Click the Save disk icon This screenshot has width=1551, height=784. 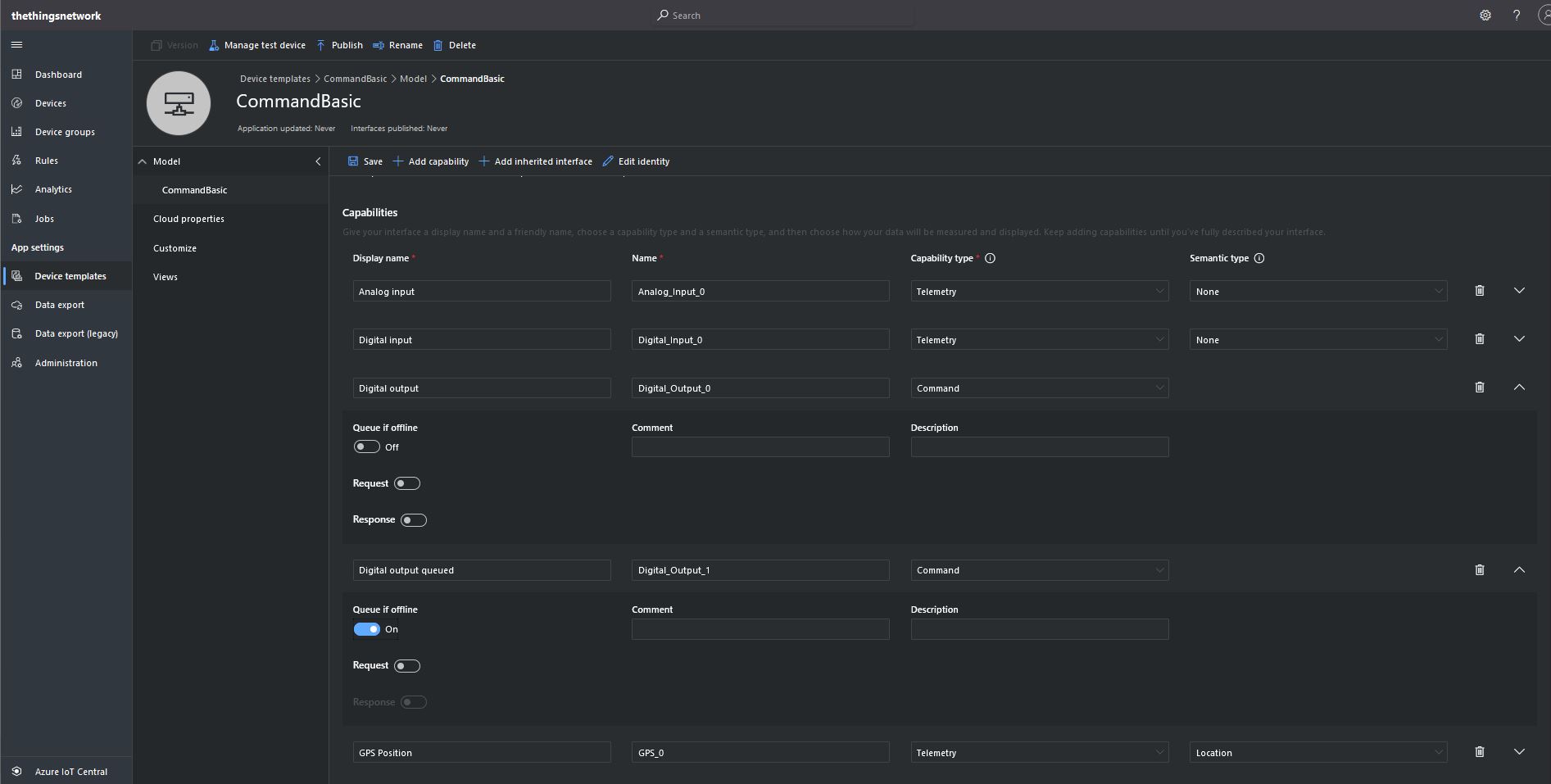[x=353, y=161]
